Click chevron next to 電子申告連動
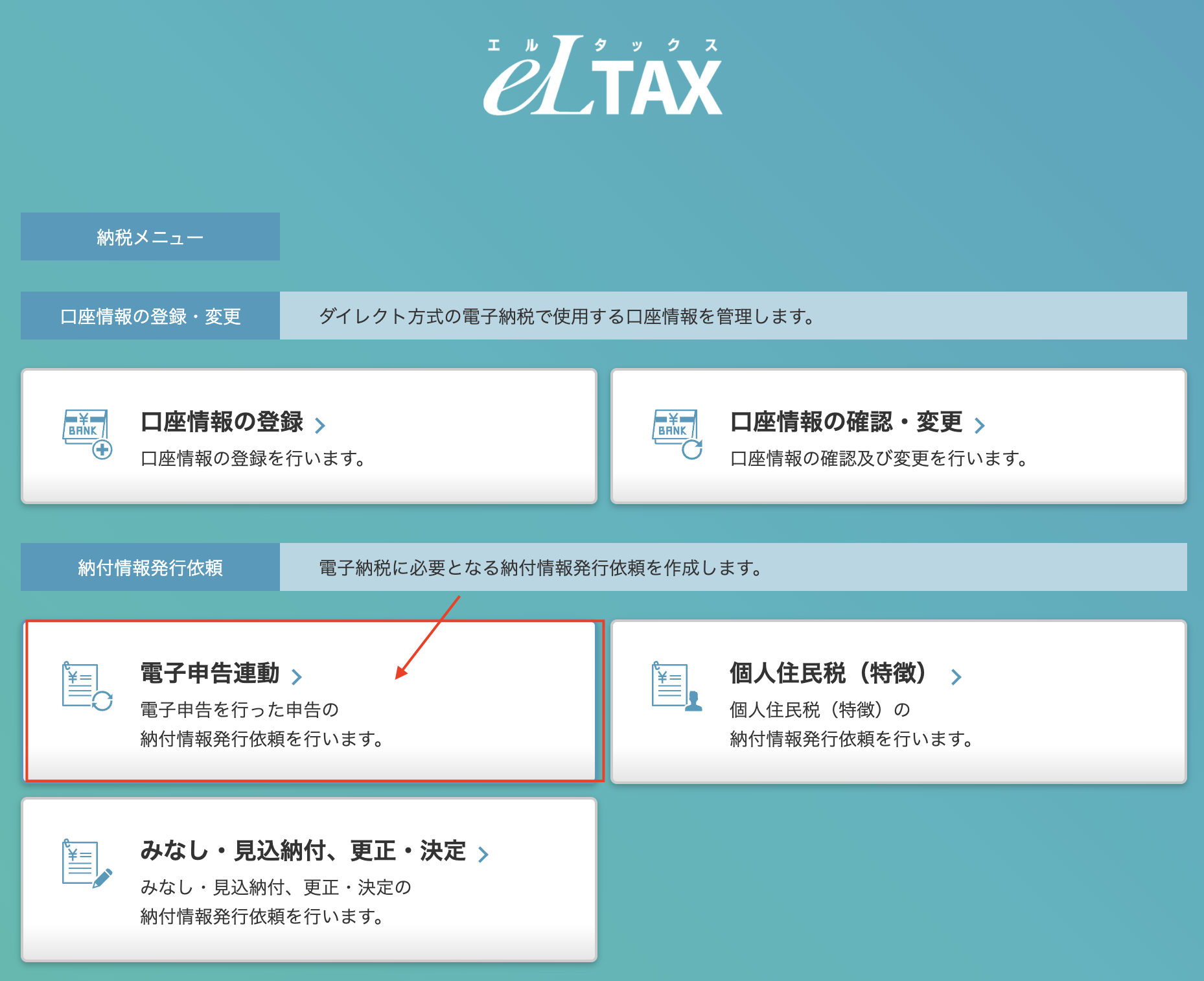Screen dimensions: 1204x981 pyautogui.click(x=296, y=677)
